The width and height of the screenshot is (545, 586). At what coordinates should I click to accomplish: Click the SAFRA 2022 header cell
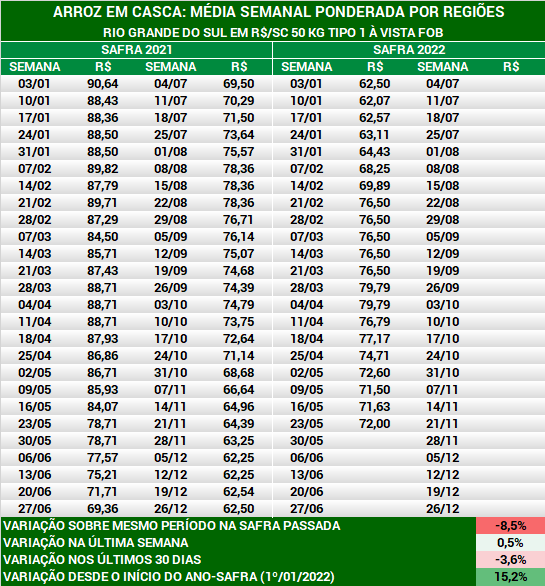coord(409,50)
